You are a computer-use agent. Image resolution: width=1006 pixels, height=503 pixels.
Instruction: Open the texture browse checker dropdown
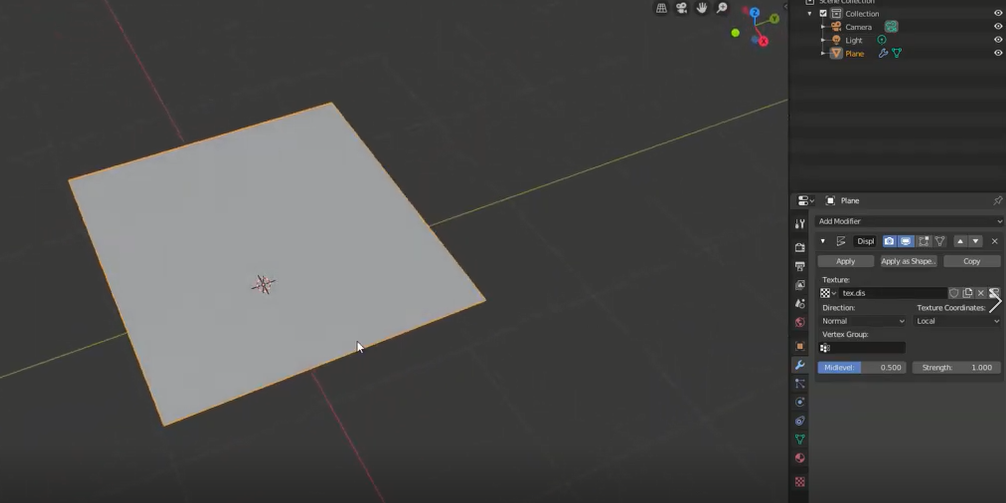point(828,293)
